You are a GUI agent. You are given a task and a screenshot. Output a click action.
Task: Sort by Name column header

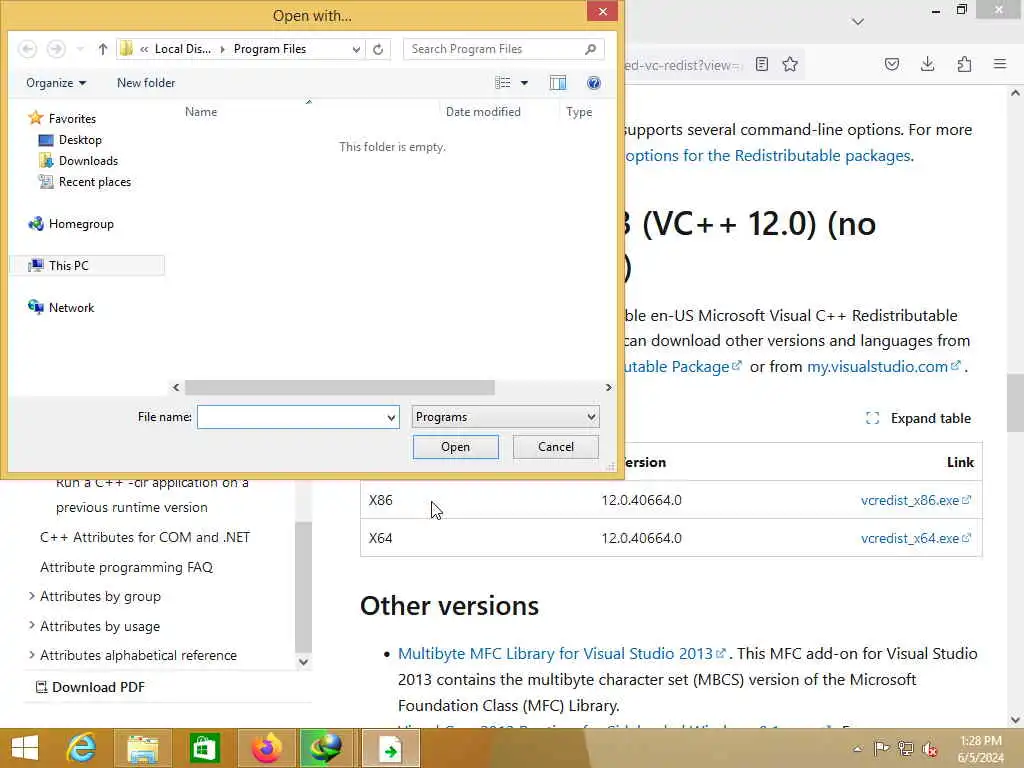click(x=200, y=112)
